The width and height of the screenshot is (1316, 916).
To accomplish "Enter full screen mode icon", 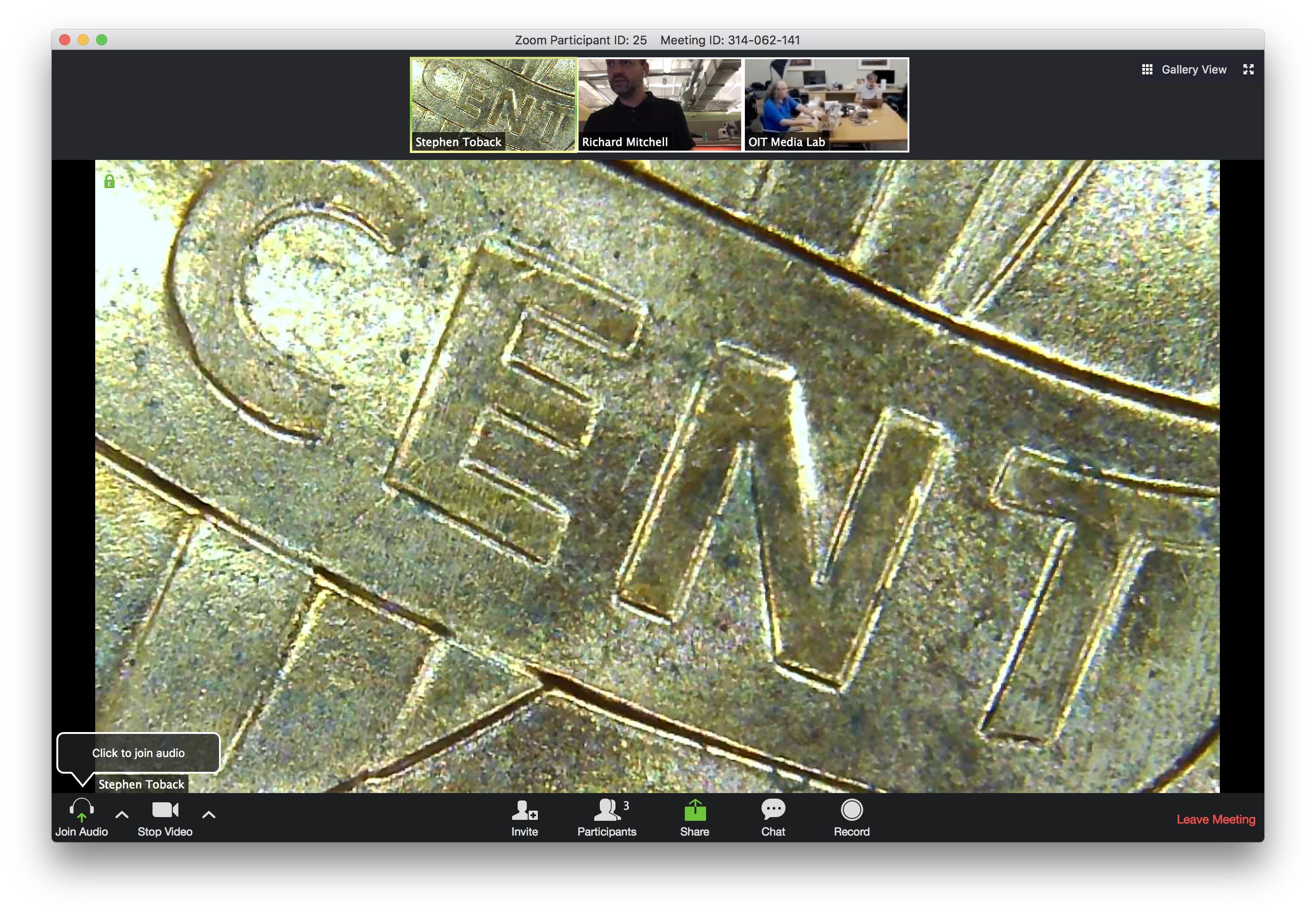I will pyautogui.click(x=1249, y=69).
